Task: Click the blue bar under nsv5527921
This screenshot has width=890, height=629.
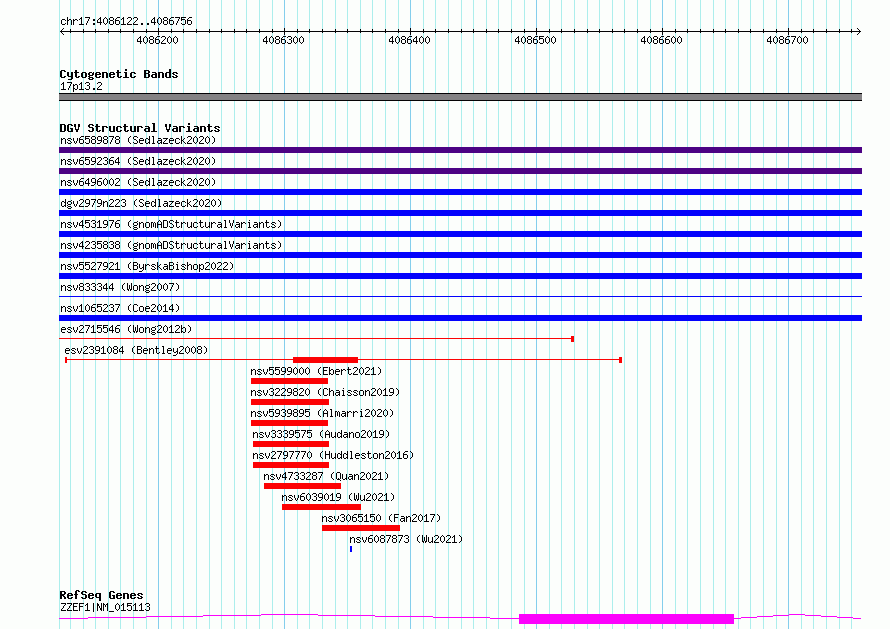Action: [x=460, y=276]
